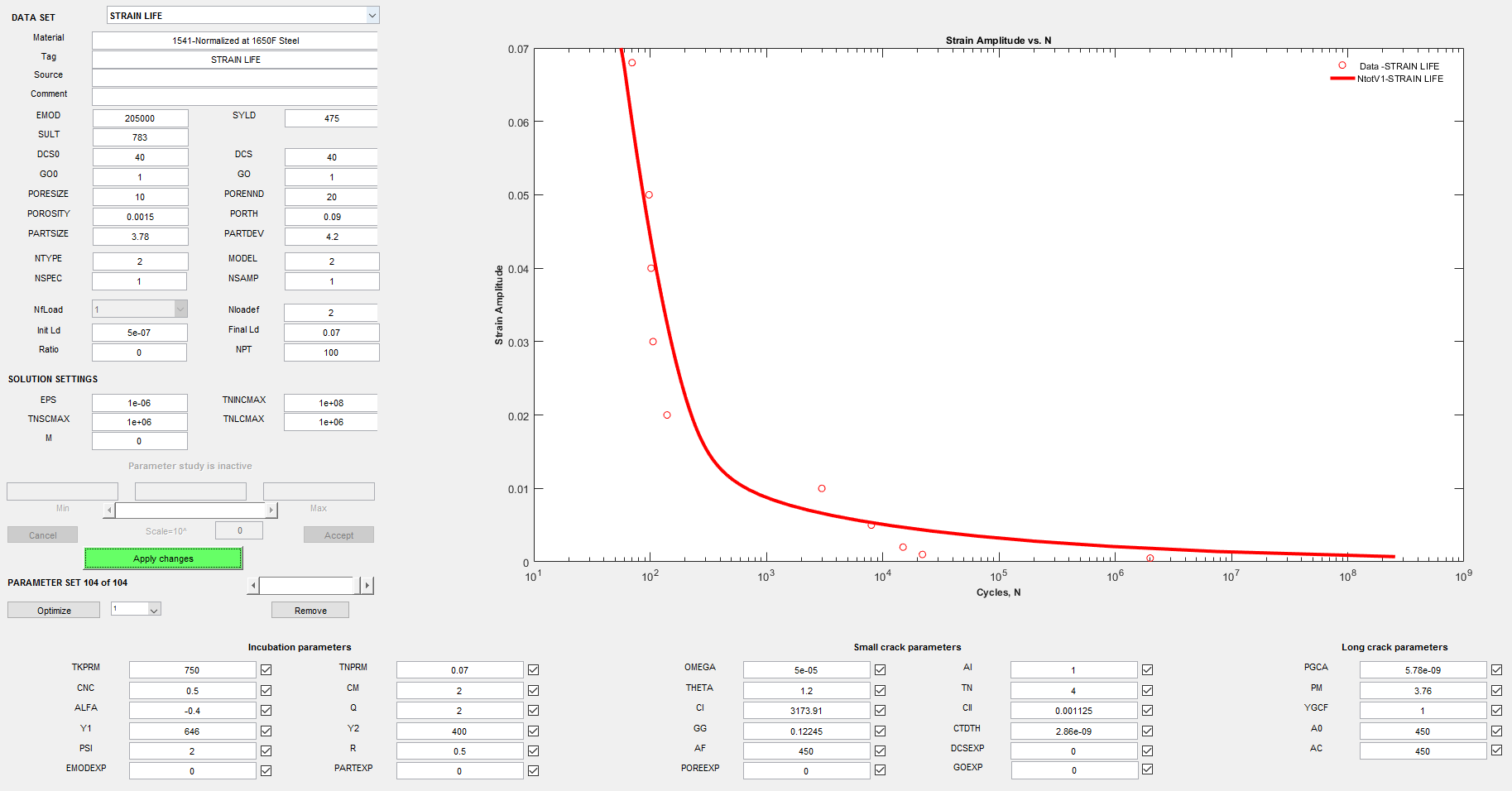This screenshot has width=1512, height=791.
Task: Click the Remove button
Action: coord(310,611)
